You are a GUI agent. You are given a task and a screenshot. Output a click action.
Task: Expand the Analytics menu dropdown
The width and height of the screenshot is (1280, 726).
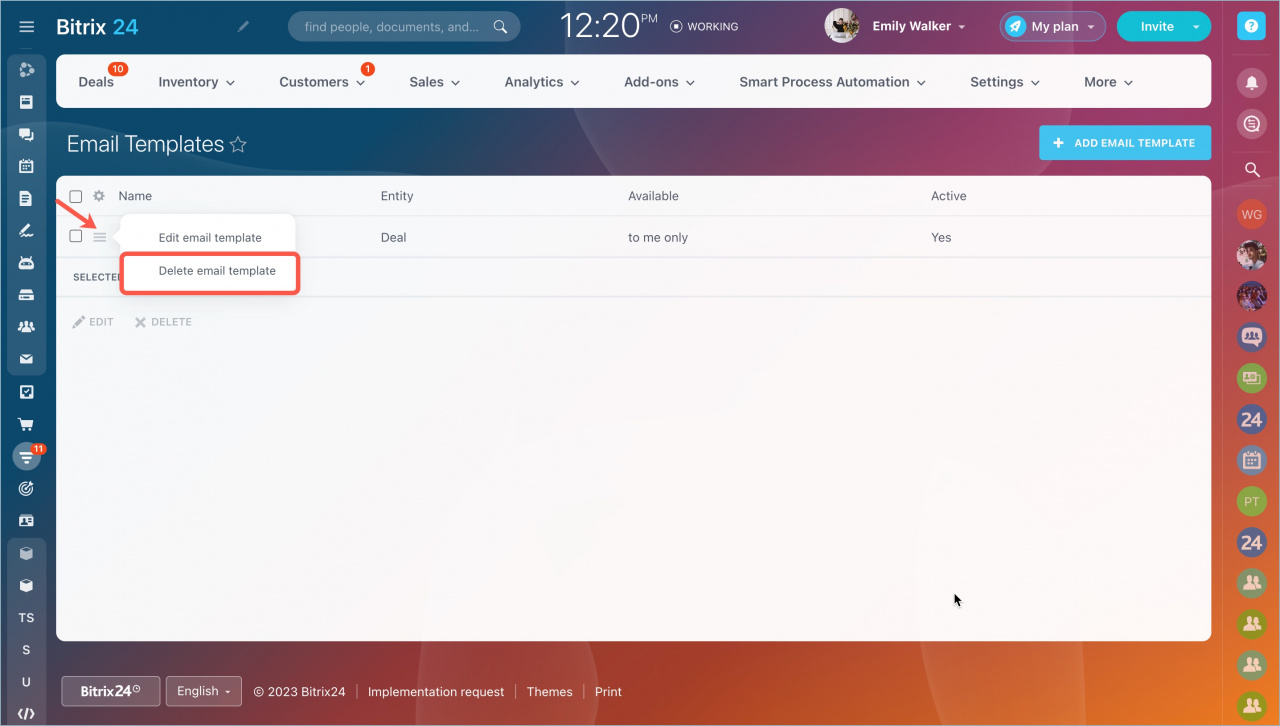click(x=542, y=82)
